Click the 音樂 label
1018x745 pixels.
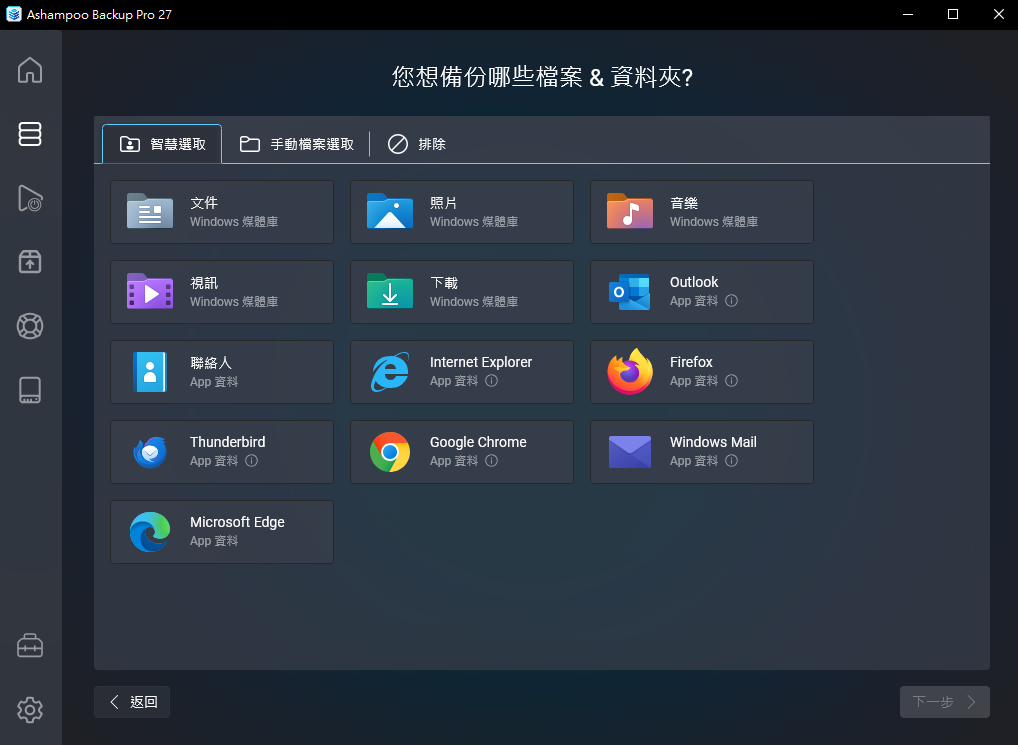(x=684, y=202)
